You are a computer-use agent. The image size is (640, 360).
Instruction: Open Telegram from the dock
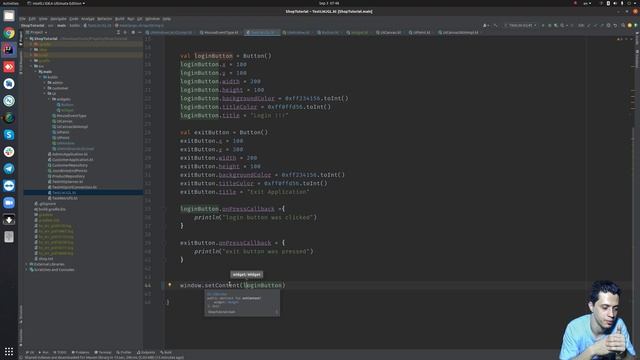(x=9, y=169)
